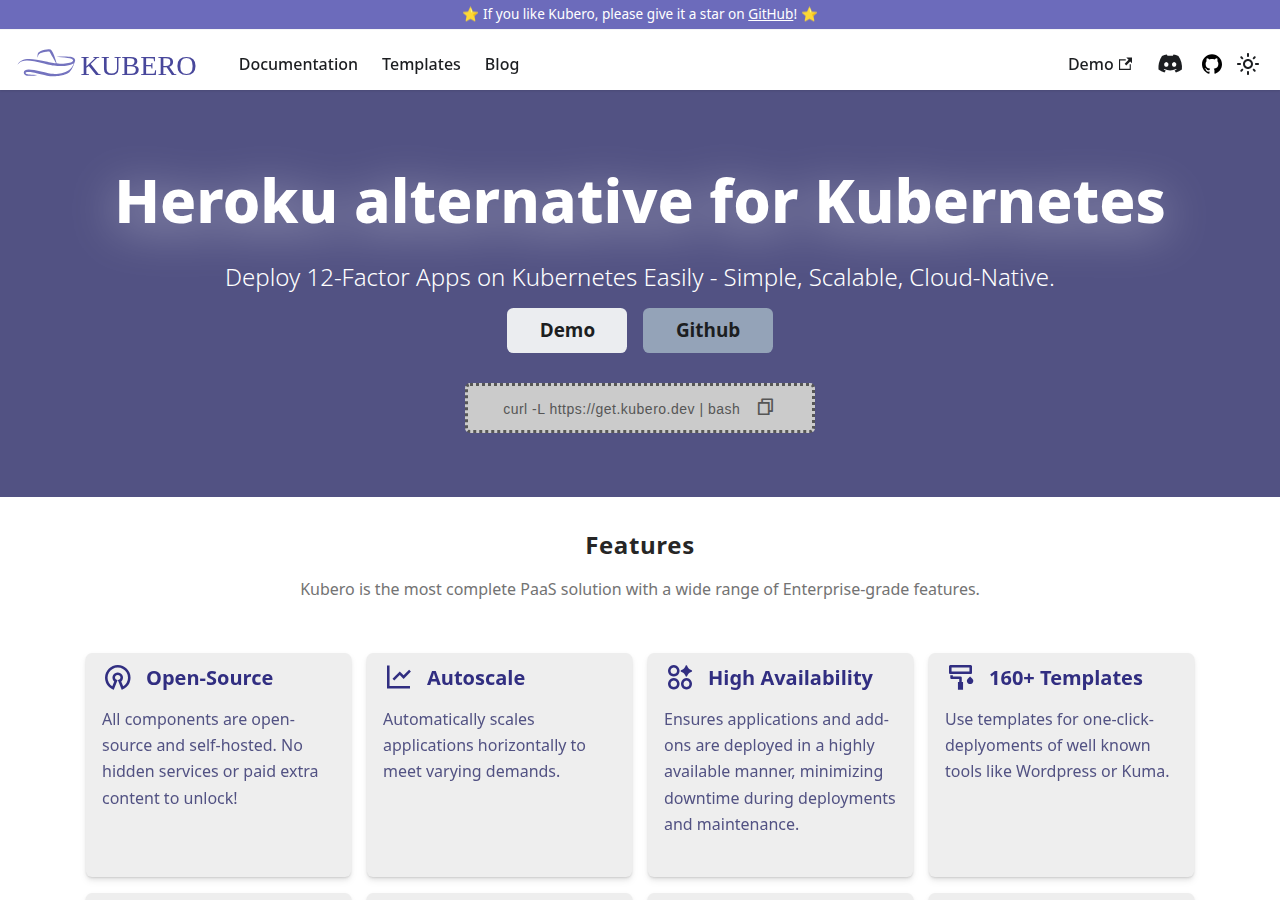This screenshot has height=900, width=1280.
Task: Click the High Availability card title
Action: (x=790, y=678)
